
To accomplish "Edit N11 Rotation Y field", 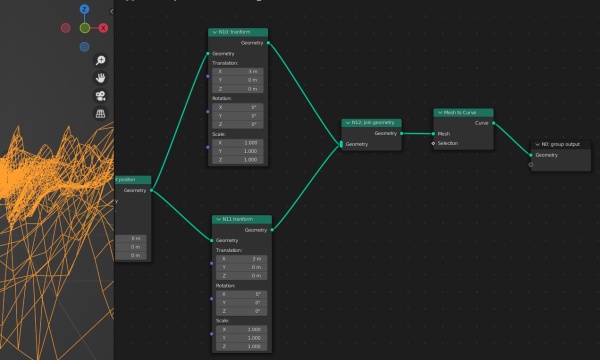I will pyautogui.click(x=241, y=303).
